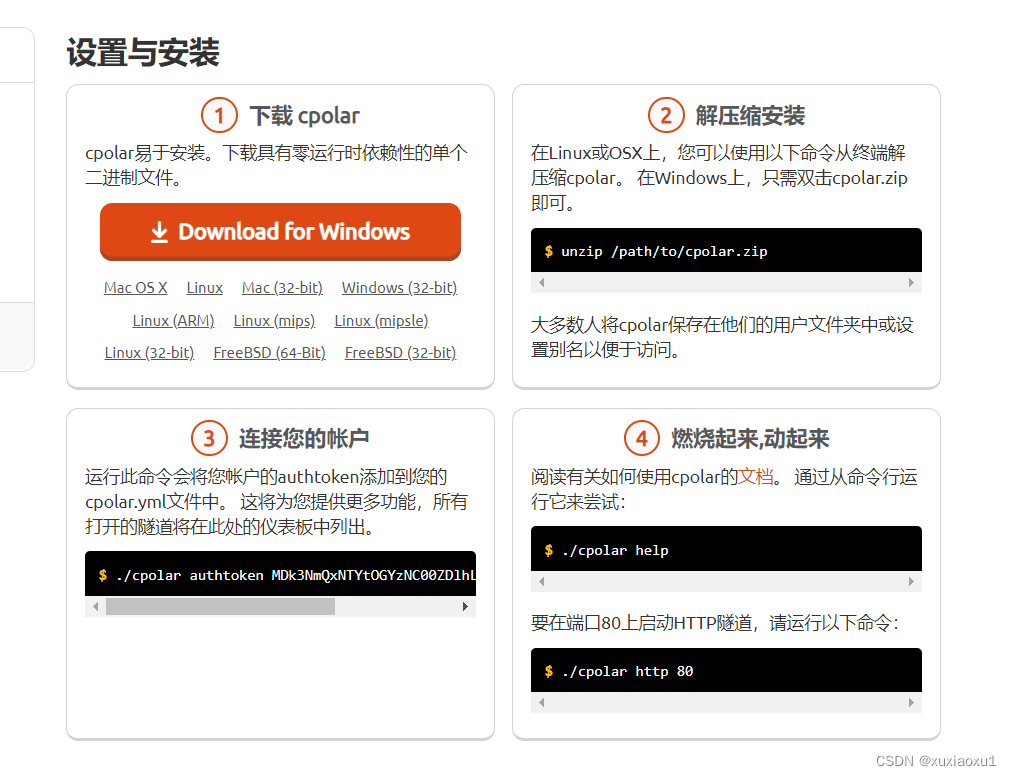Open the red 文档 documentation link
The height and width of the screenshot is (776, 1012).
[x=756, y=477]
